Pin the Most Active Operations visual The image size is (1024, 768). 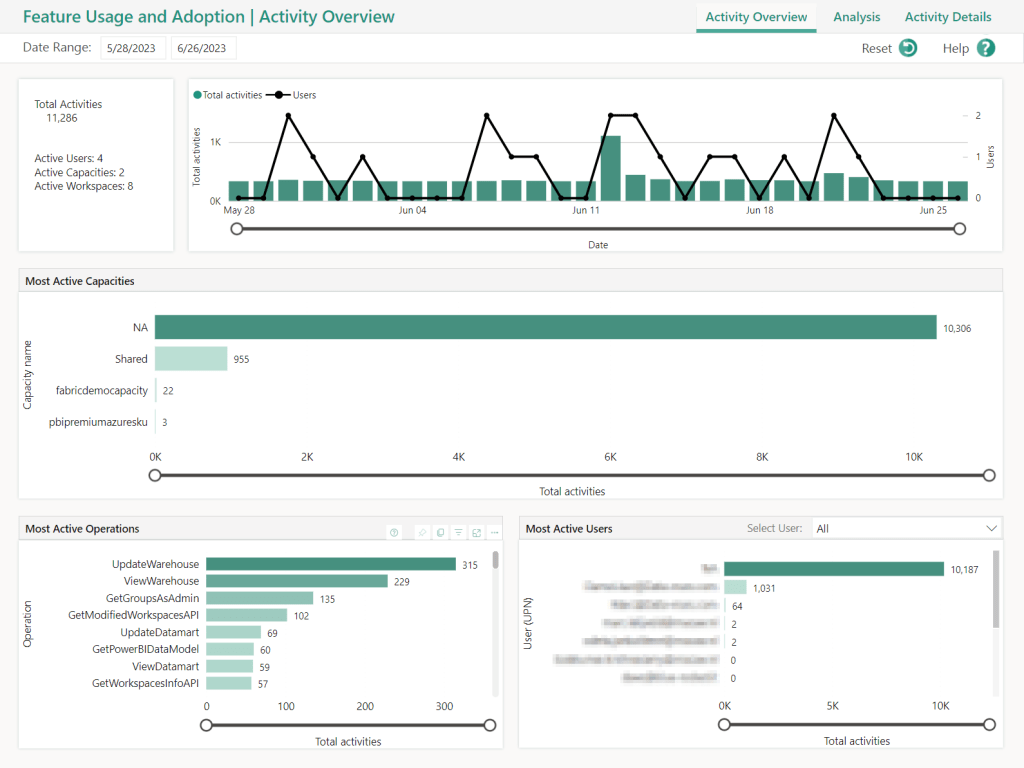422,533
